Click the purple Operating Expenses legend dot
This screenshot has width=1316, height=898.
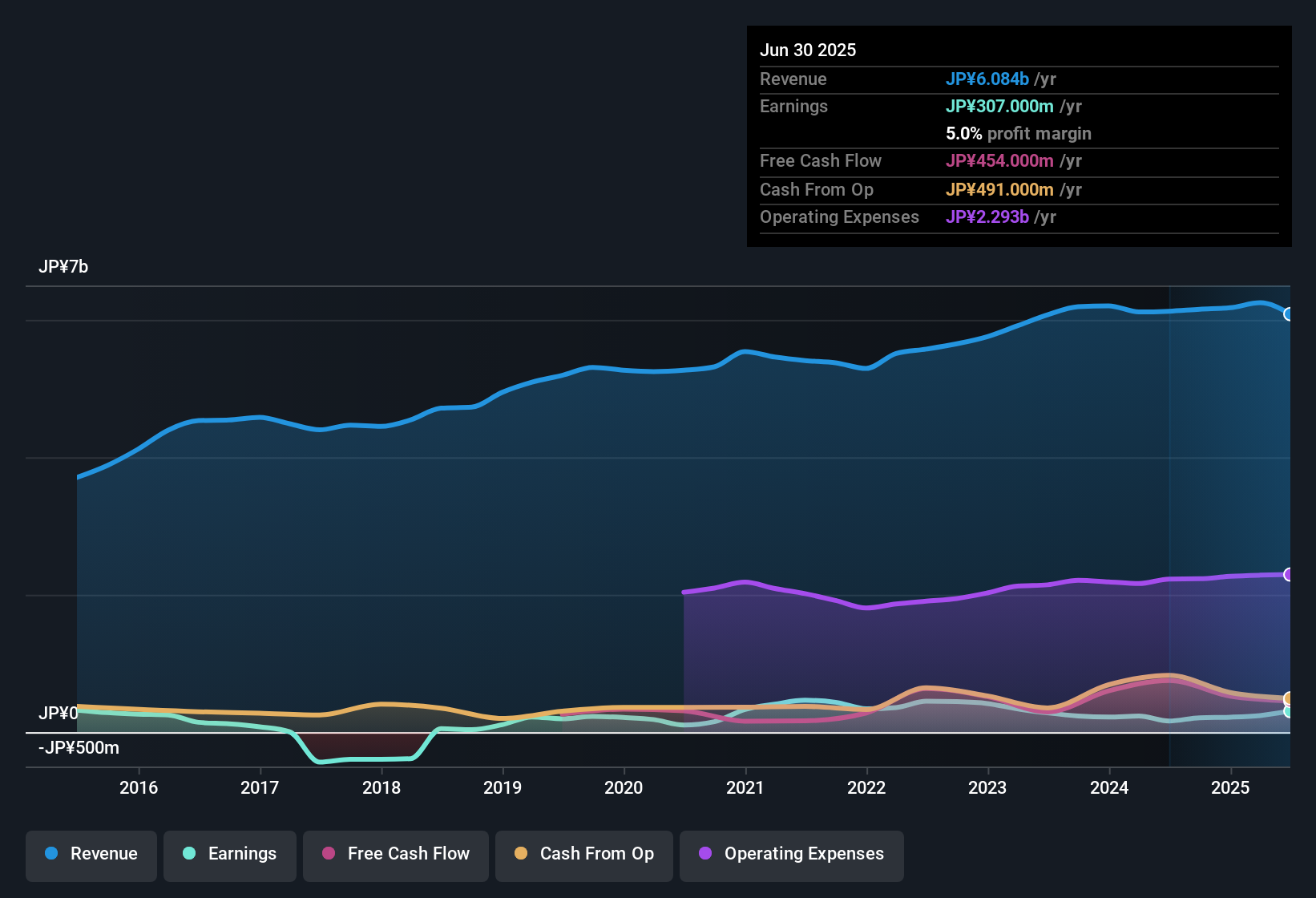pos(705,853)
